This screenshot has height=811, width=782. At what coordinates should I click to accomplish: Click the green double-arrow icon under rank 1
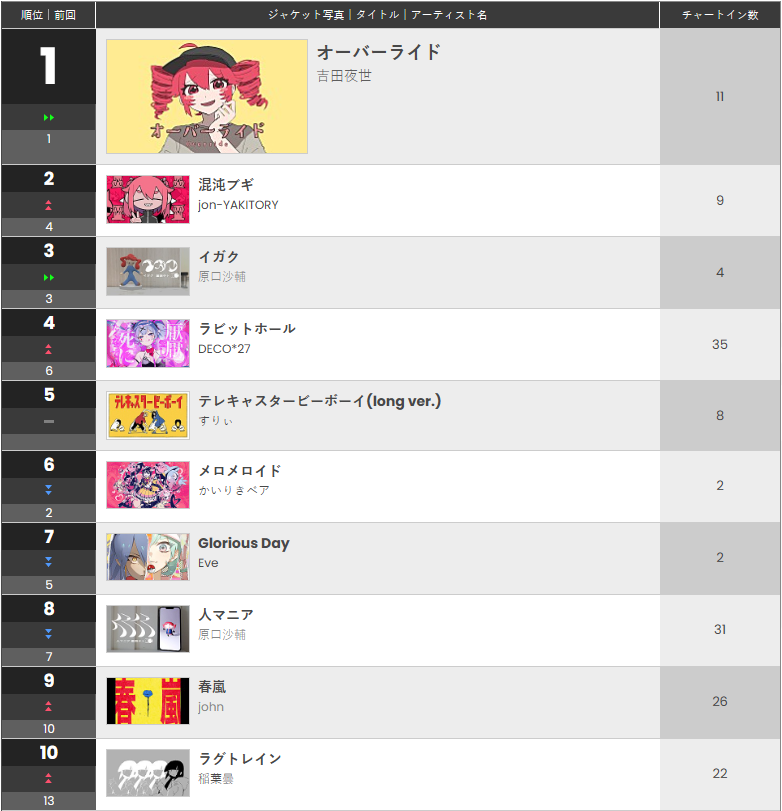point(48,117)
